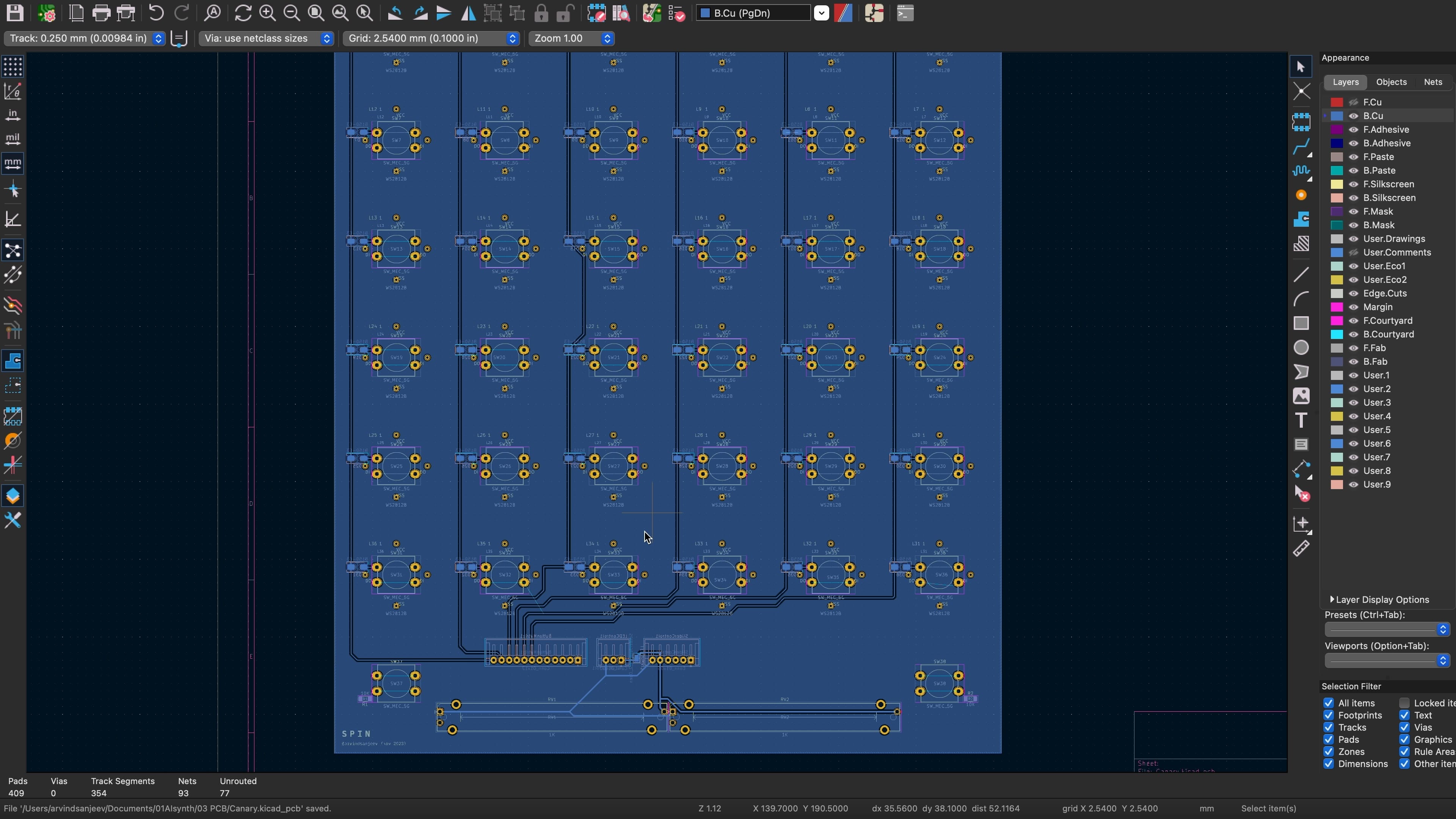This screenshot has height=819, width=1456.
Task: Toggle ratsnest display icon
Action: (x=13, y=250)
